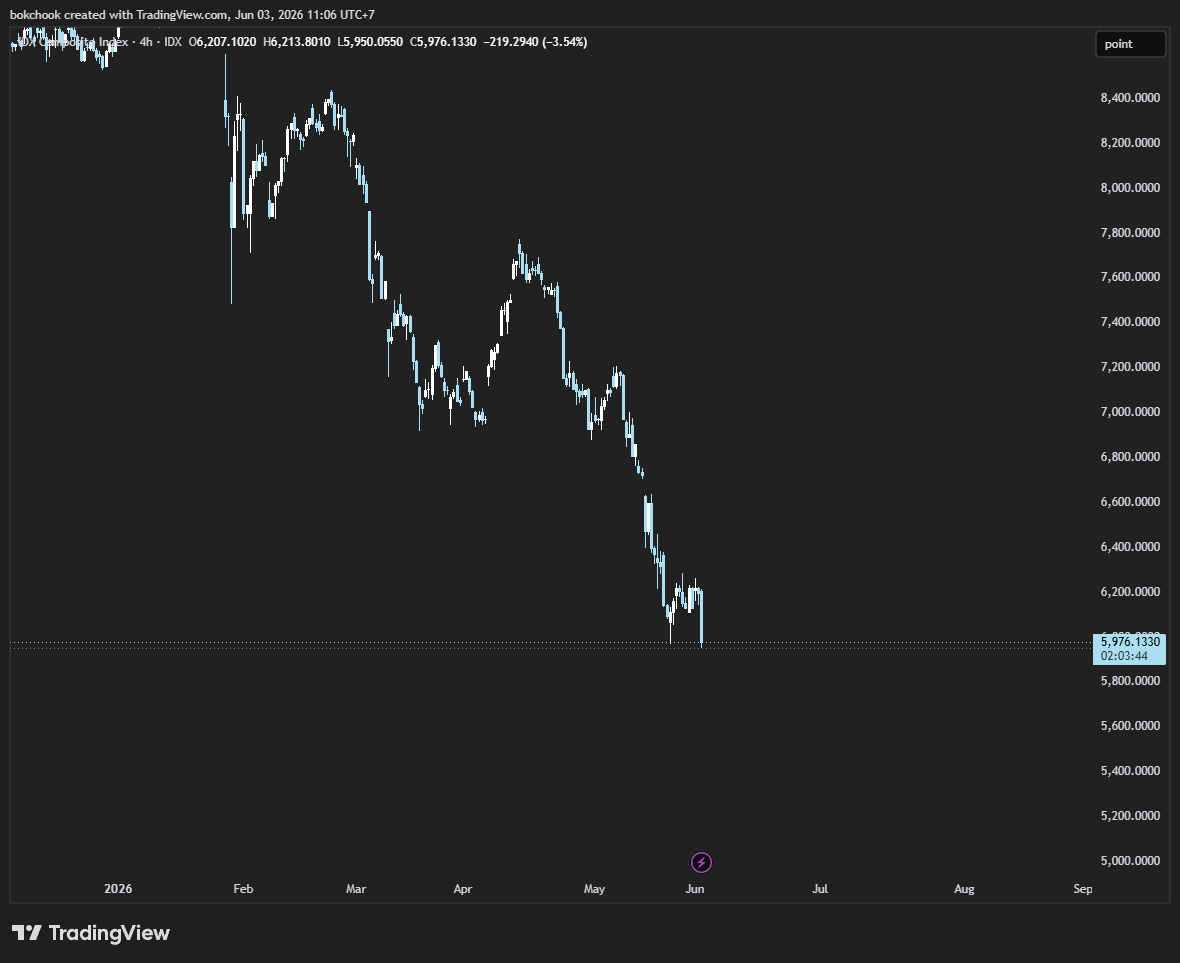Click the 8,000.0000 price axis label

pyautogui.click(x=1130, y=188)
